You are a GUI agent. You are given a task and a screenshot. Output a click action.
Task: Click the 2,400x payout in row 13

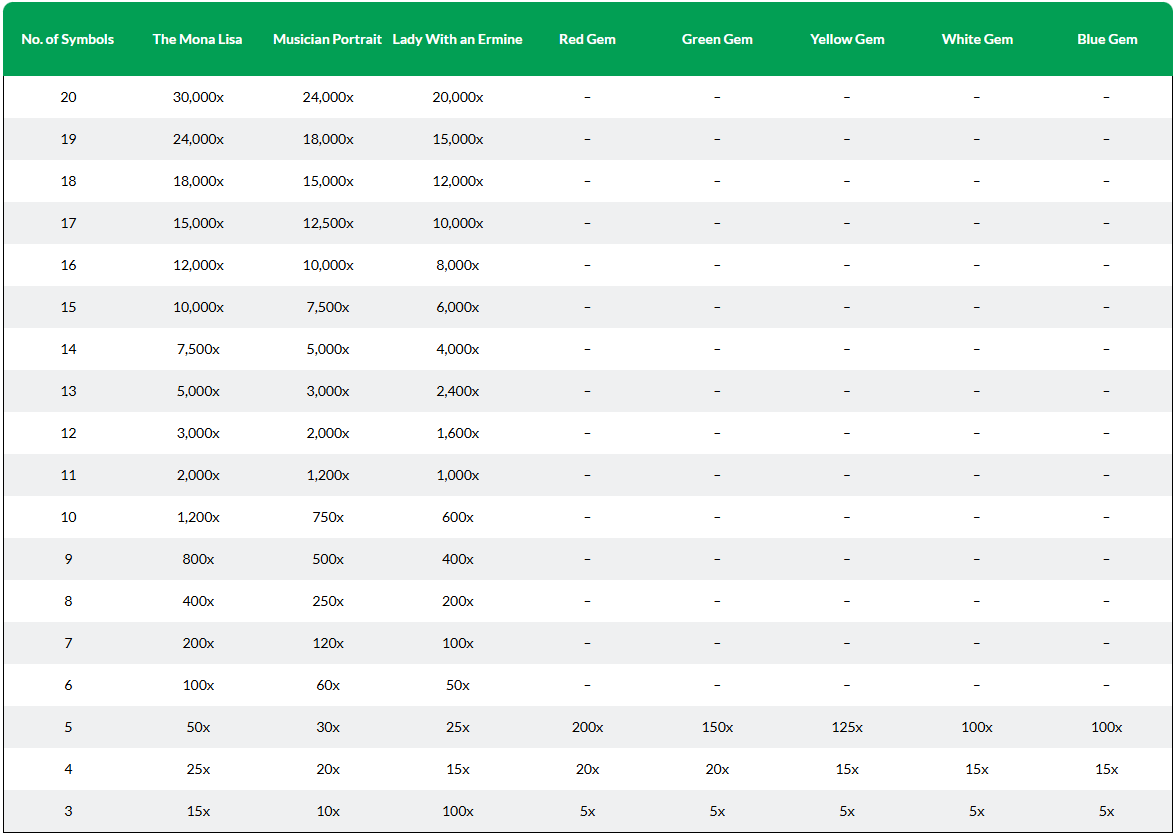458,392
